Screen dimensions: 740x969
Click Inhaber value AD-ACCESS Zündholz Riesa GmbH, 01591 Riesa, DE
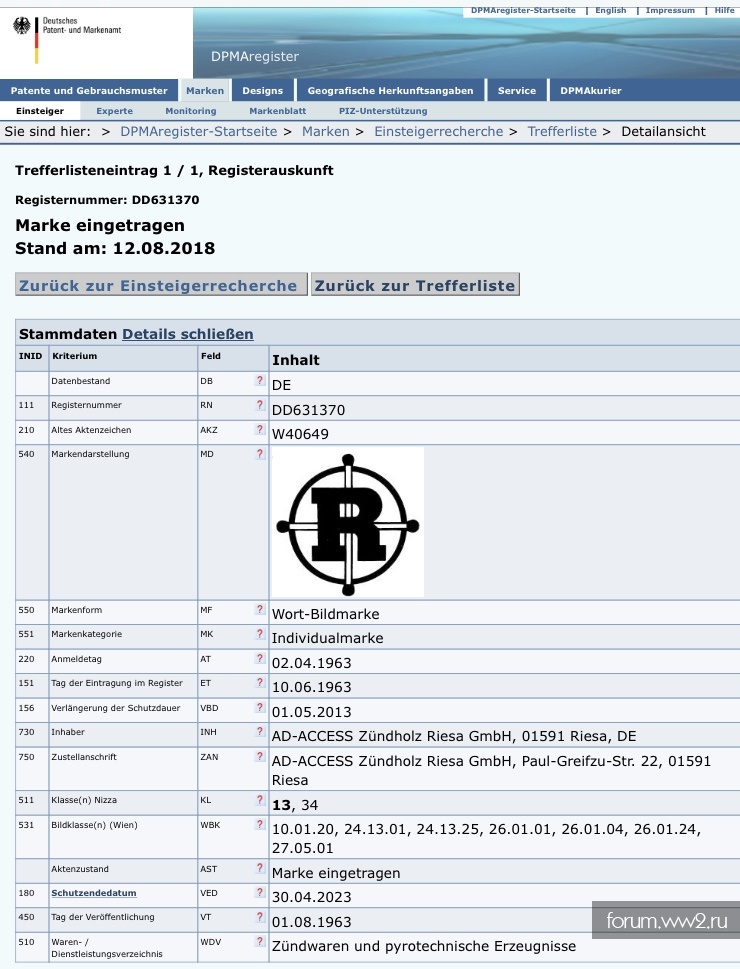click(x=454, y=737)
